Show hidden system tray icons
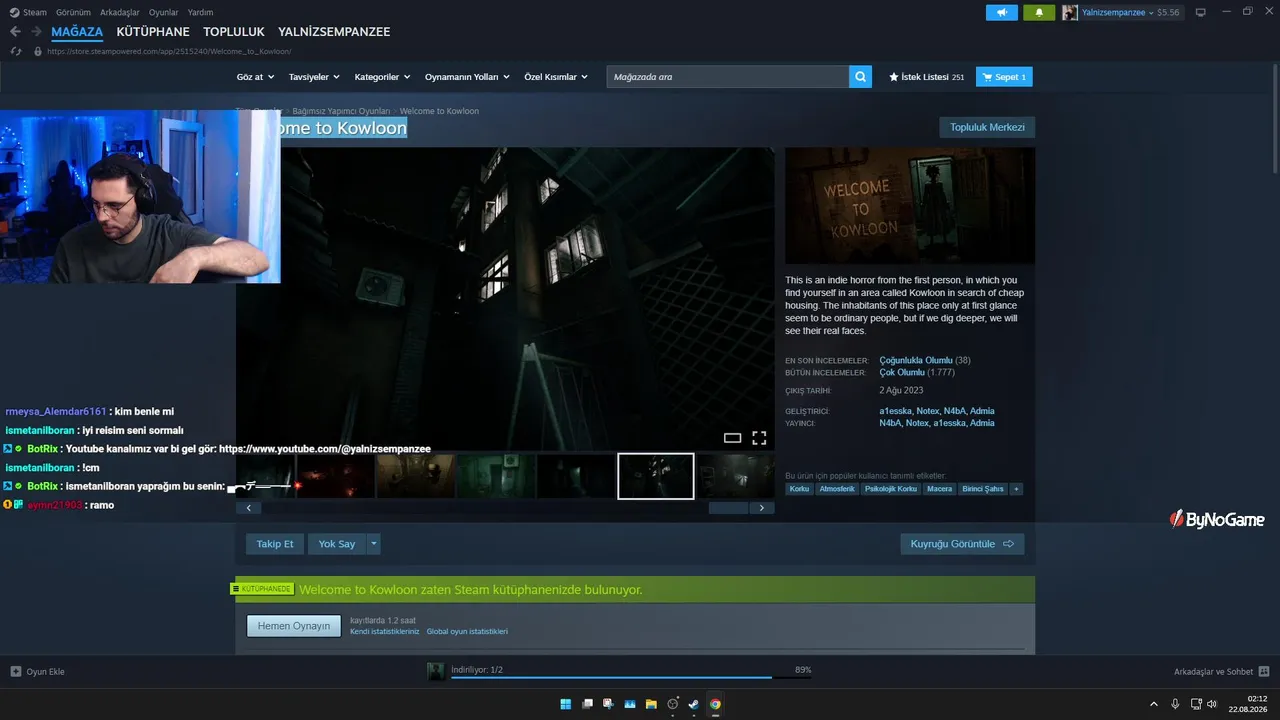 coord(1154,704)
